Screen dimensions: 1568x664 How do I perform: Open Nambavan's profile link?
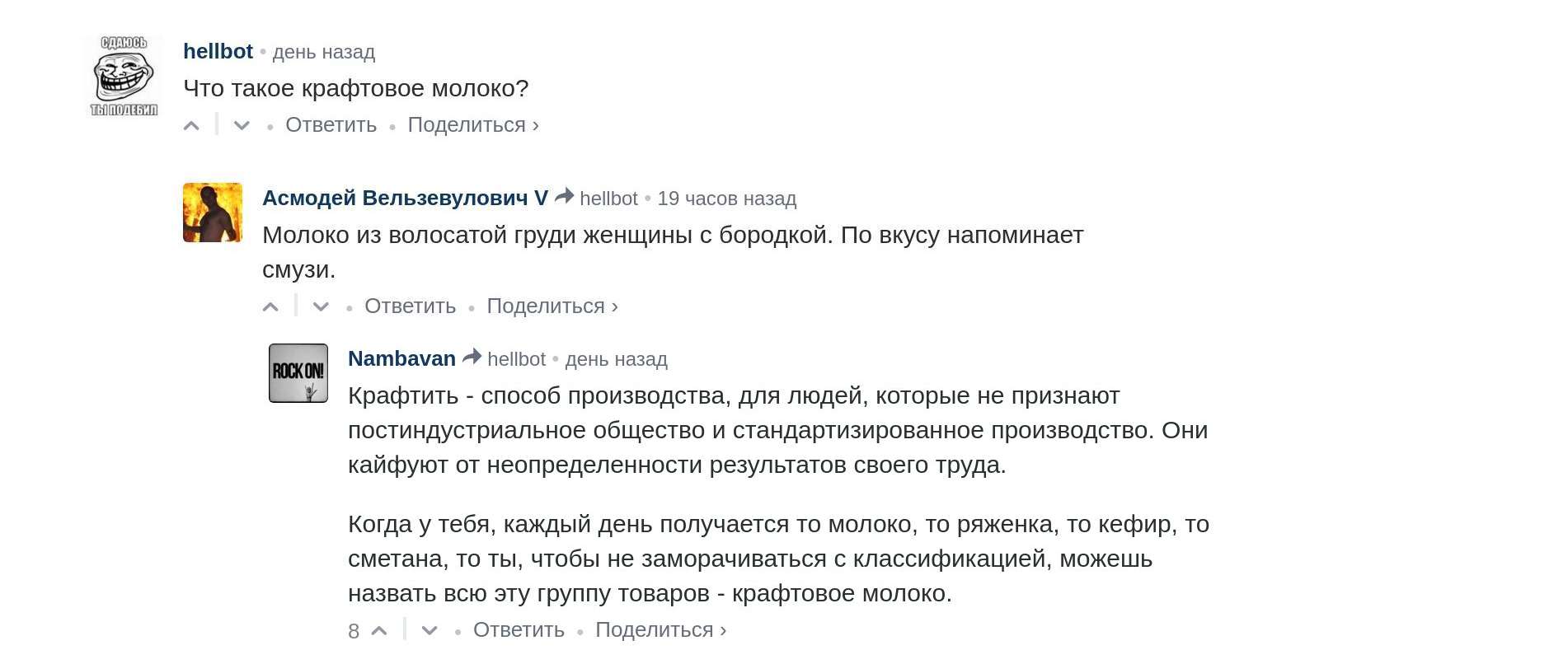[401, 358]
